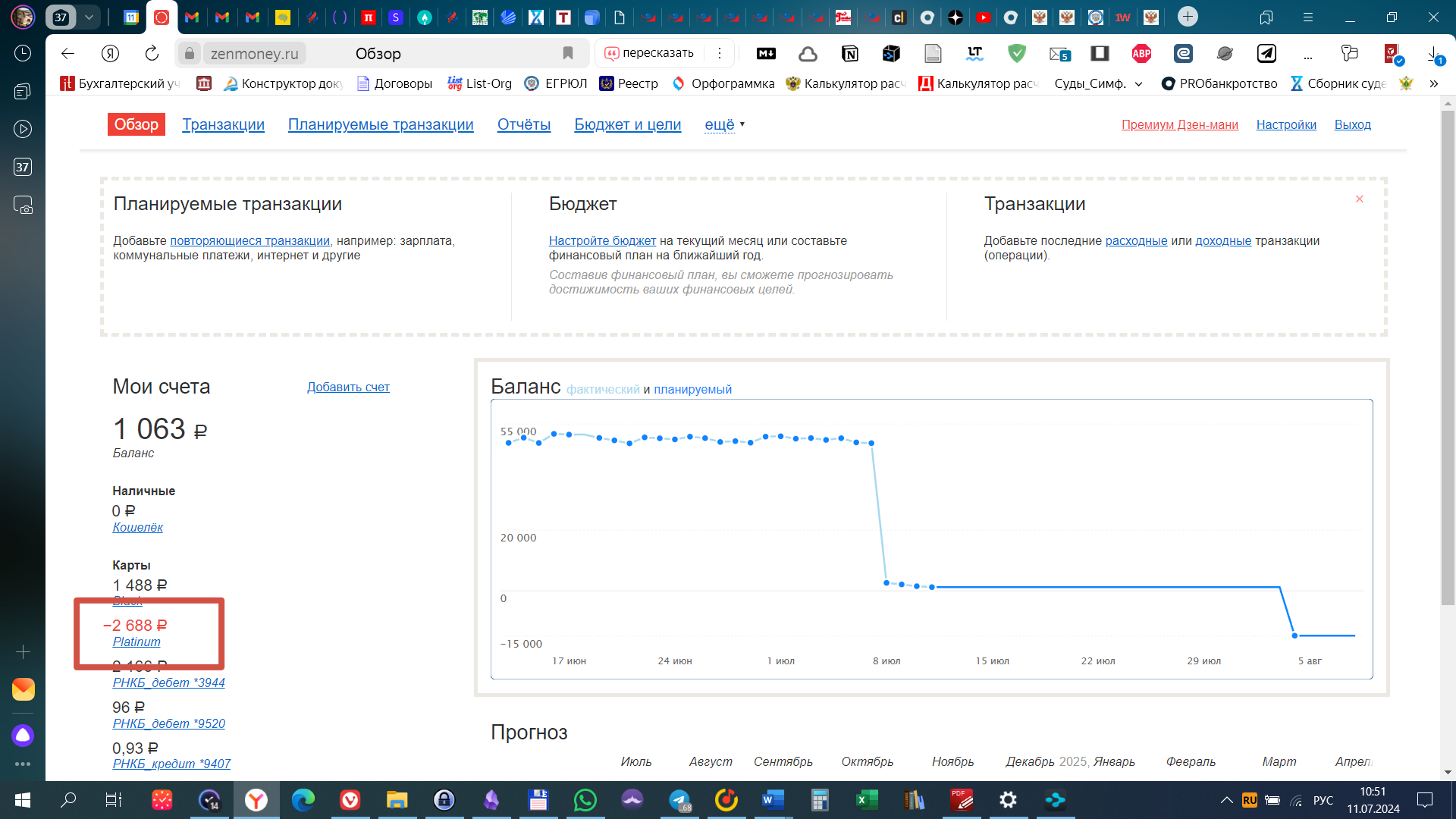
Task: Click the page vertical scrollbar thumb
Action: [1448, 356]
